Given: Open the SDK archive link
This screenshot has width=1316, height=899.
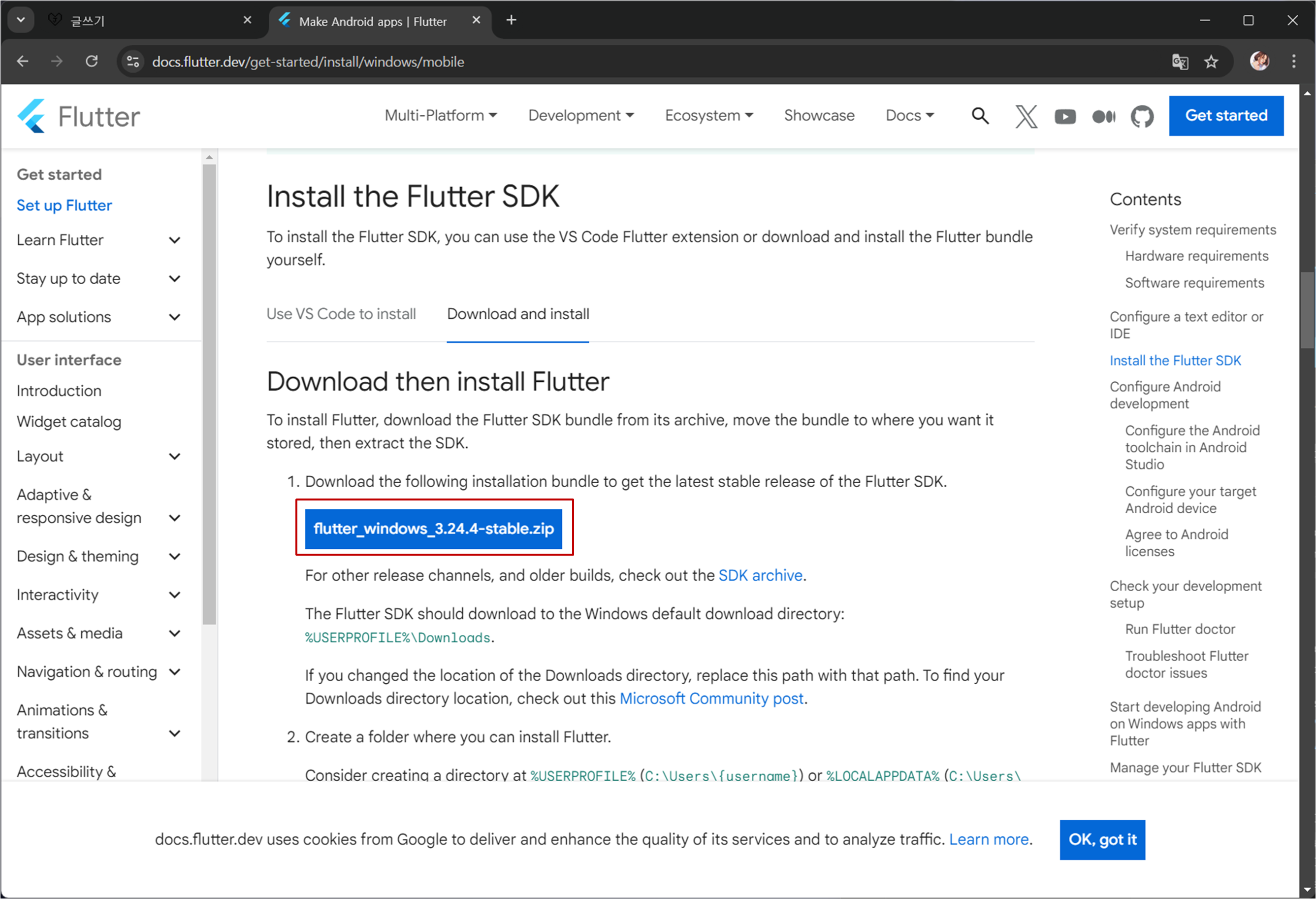Looking at the screenshot, I should coord(760,575).
